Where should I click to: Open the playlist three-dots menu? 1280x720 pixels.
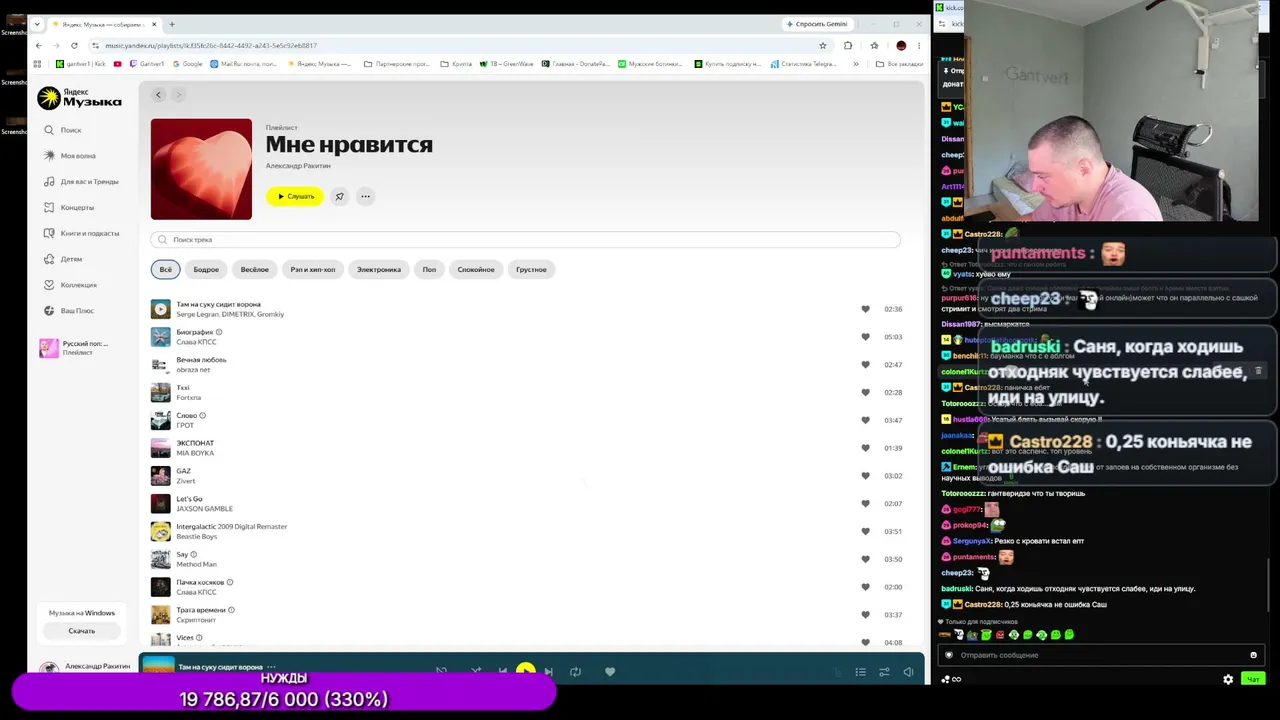[365, 196]
